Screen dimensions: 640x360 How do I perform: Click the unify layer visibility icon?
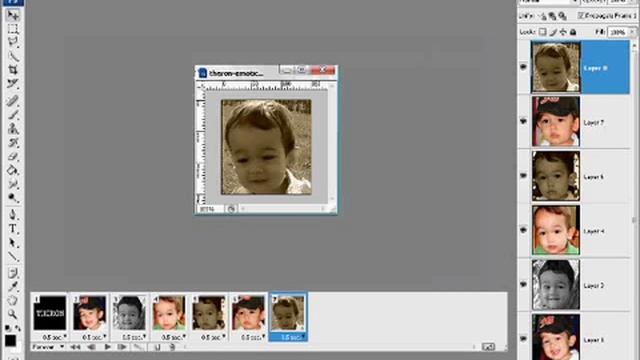(553, 16)
